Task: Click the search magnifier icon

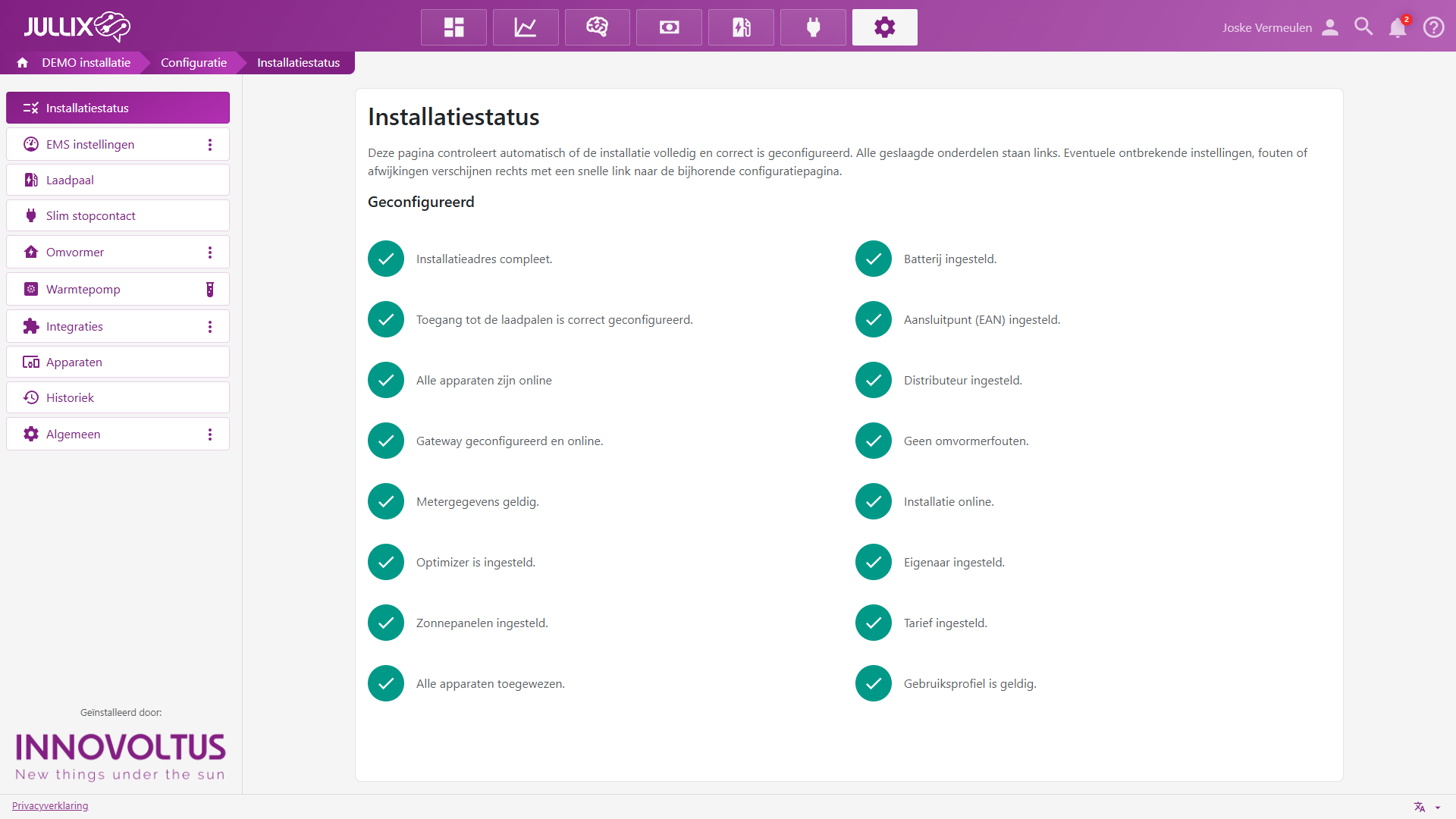Action: tap(1363, 27)
